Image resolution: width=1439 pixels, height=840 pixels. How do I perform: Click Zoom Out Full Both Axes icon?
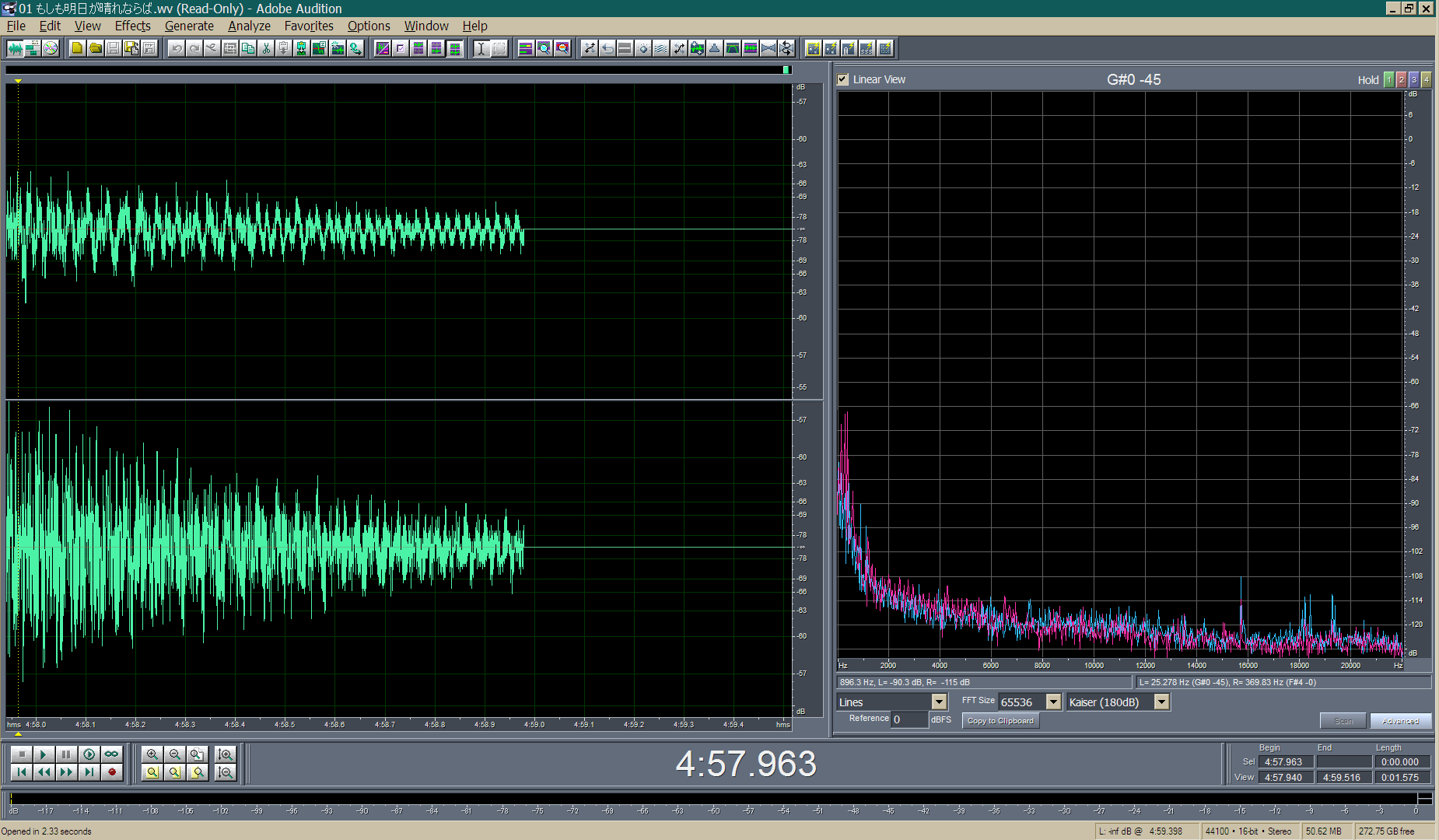[197, 754]
